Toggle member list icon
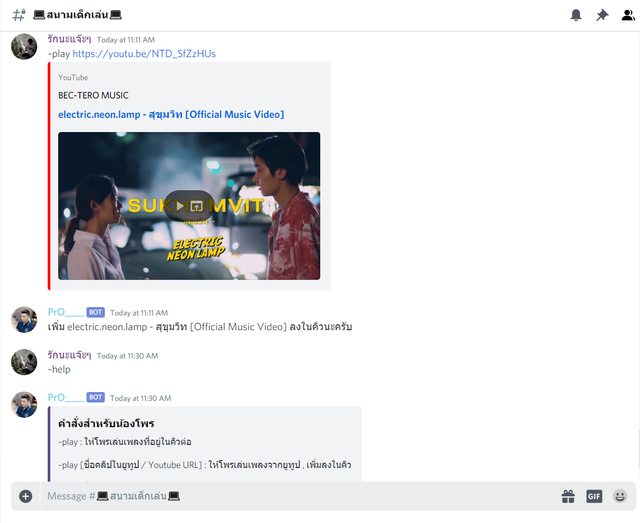This screenshot has height=523, width=640. tap(628, 15)
